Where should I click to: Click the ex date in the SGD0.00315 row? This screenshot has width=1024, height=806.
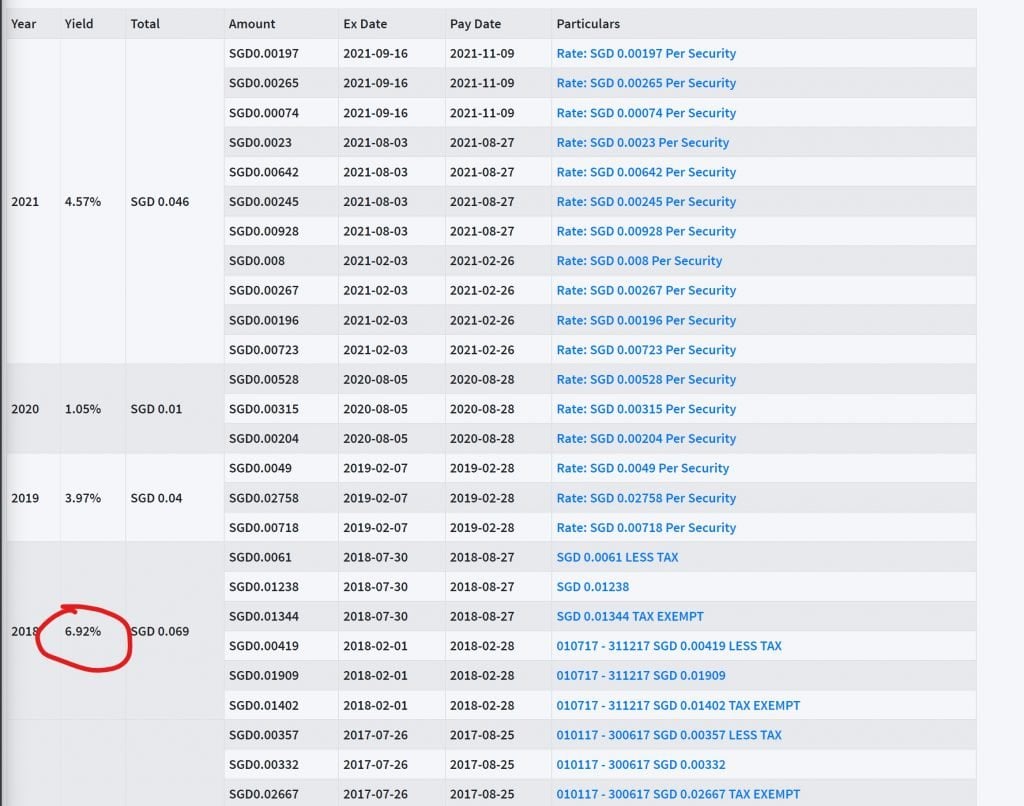(376, 409)
